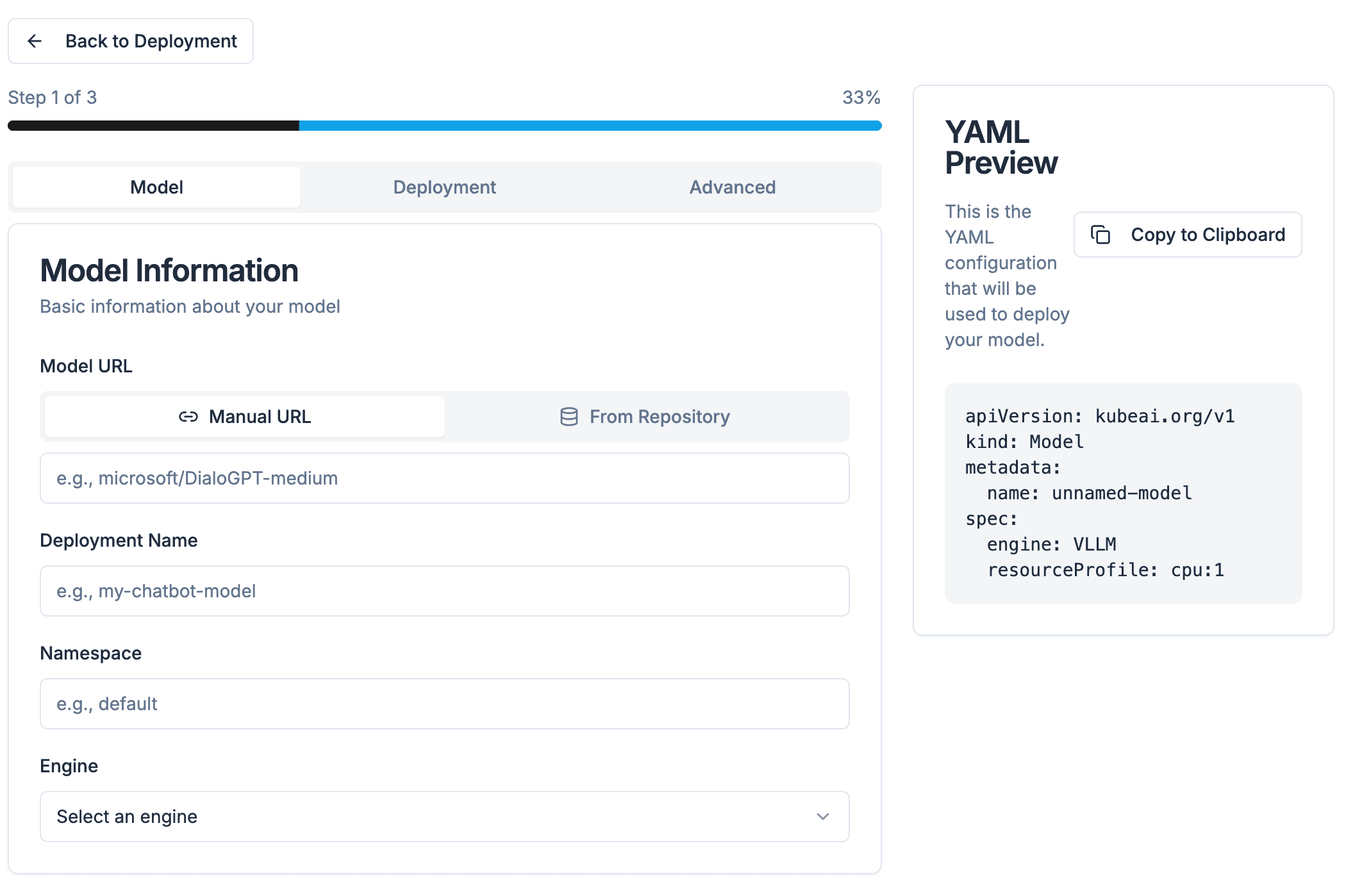Click the Step 1 of 3 label
Viewport: 1346px width, 896px height.
coord(53,97)
